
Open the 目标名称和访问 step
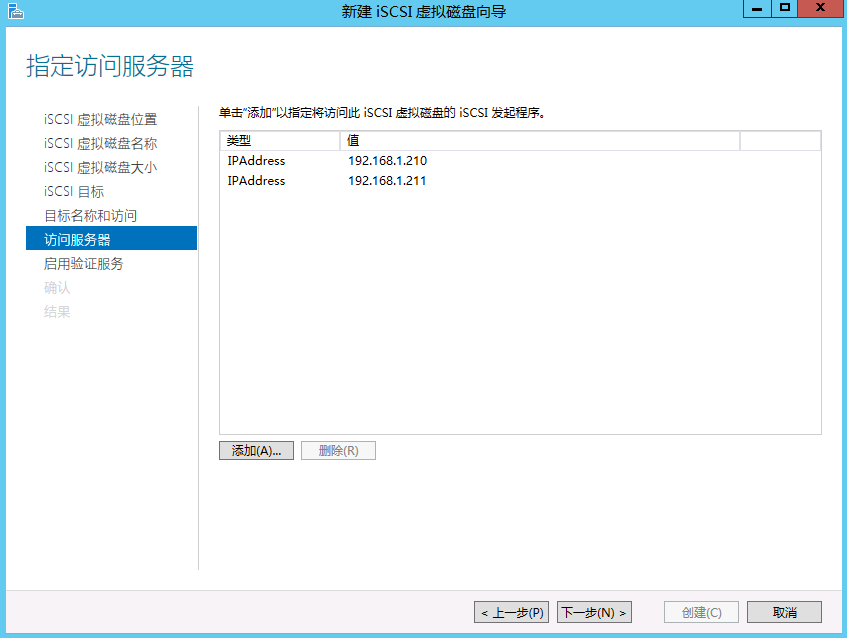pos(90,216)
